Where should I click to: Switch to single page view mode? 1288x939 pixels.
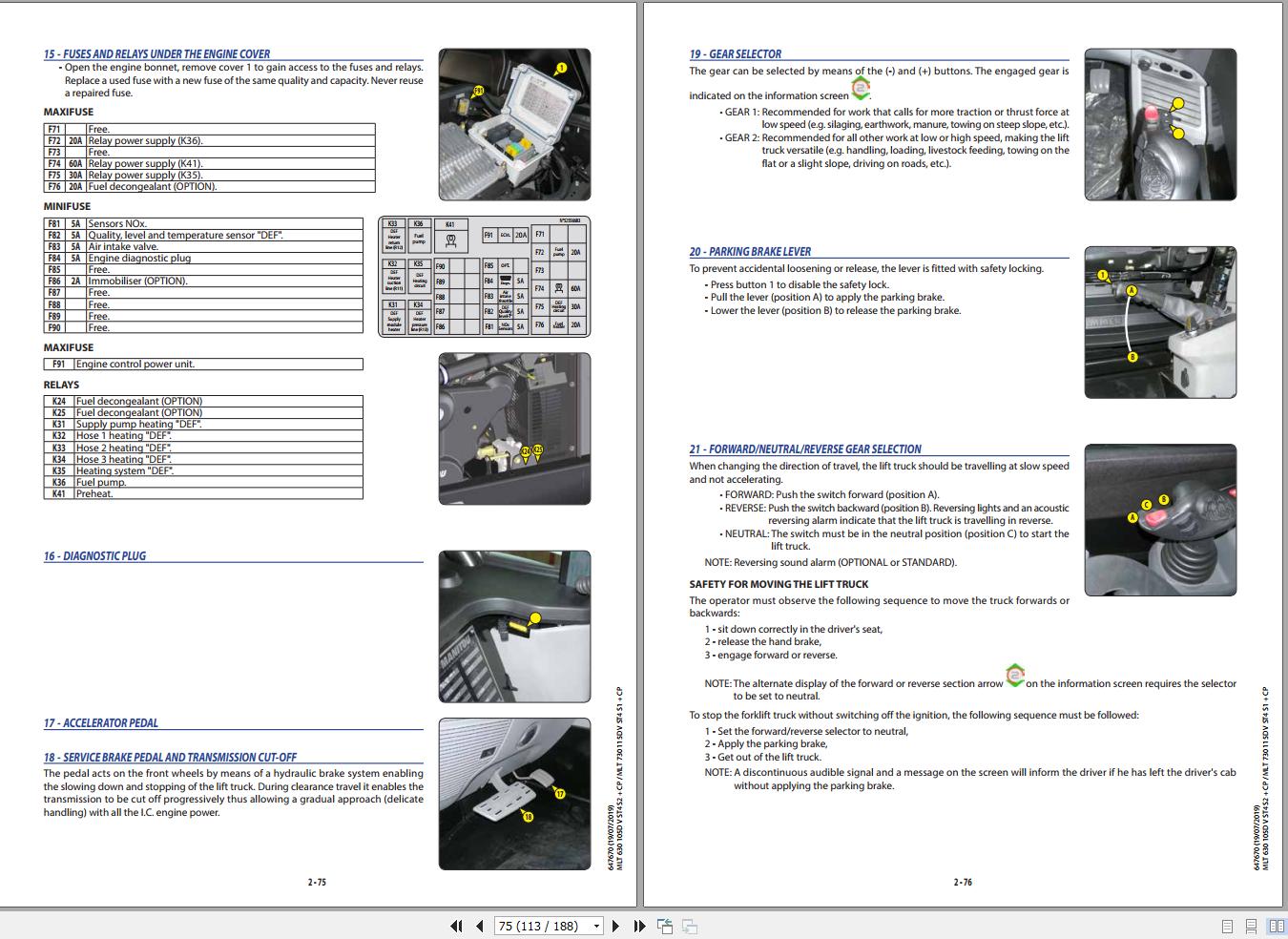1227,925
